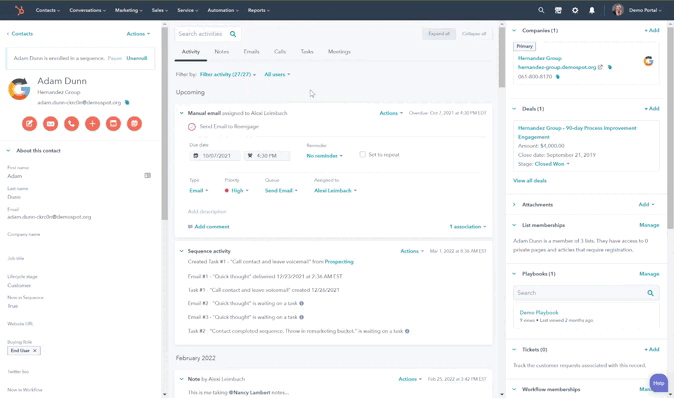This screenshot has width=674, height=398.
Task: Click info icon beside Email #3 line
Action: pos(301,317)
